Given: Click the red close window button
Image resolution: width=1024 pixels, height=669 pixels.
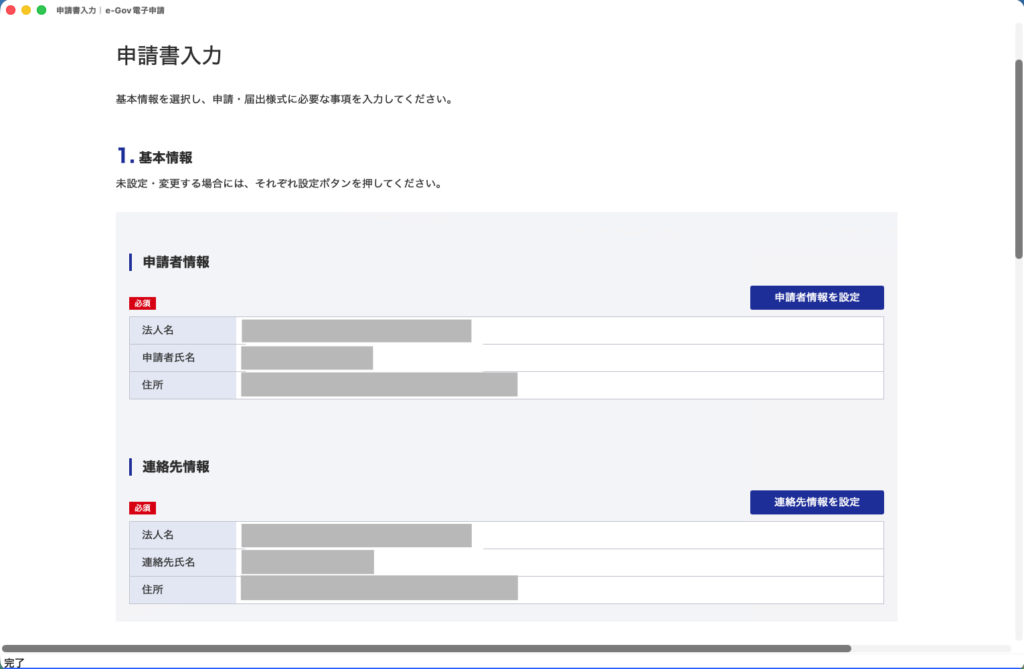Looking at the screenshot, I should [10, 10].
